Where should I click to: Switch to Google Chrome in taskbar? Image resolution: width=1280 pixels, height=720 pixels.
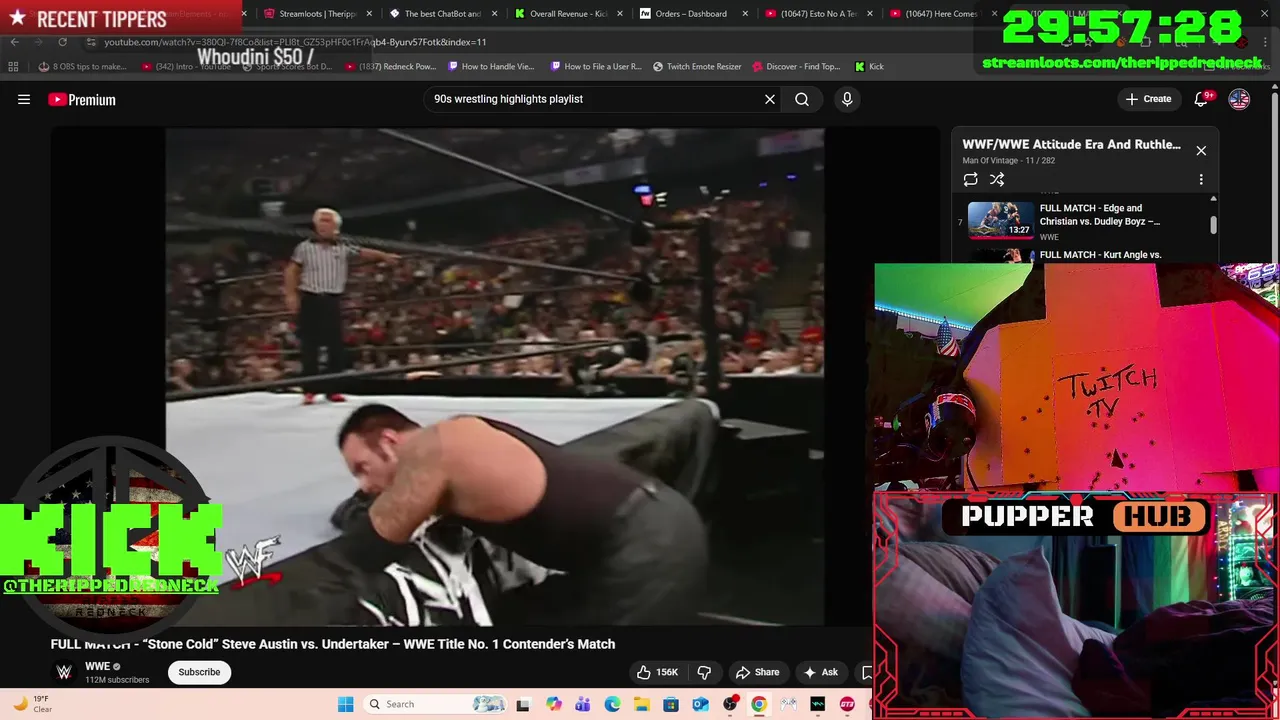coord(759,704)
